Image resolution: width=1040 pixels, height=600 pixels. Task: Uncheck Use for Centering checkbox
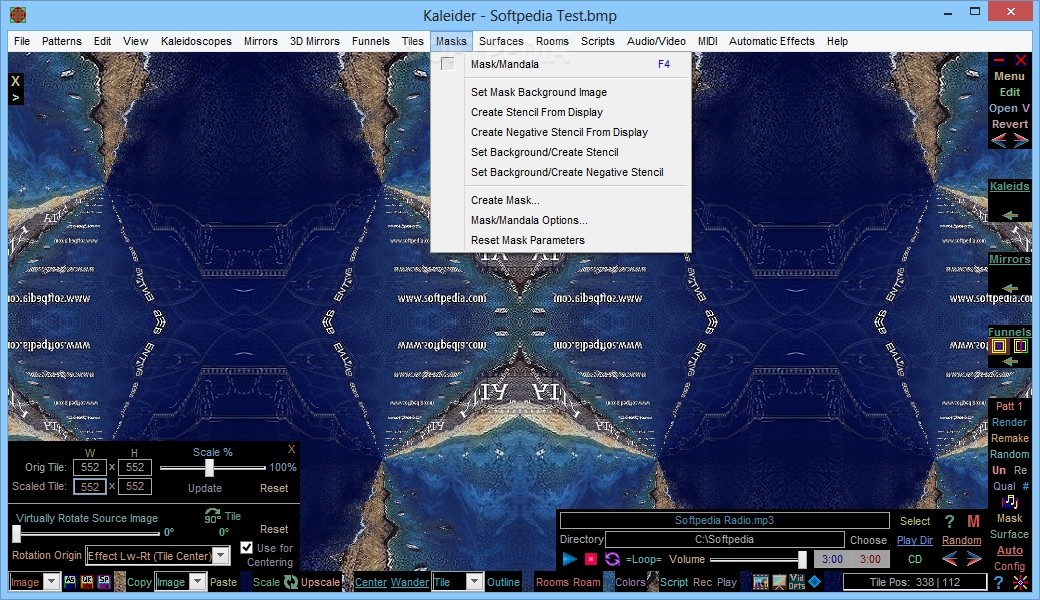[x=246, y=548]
